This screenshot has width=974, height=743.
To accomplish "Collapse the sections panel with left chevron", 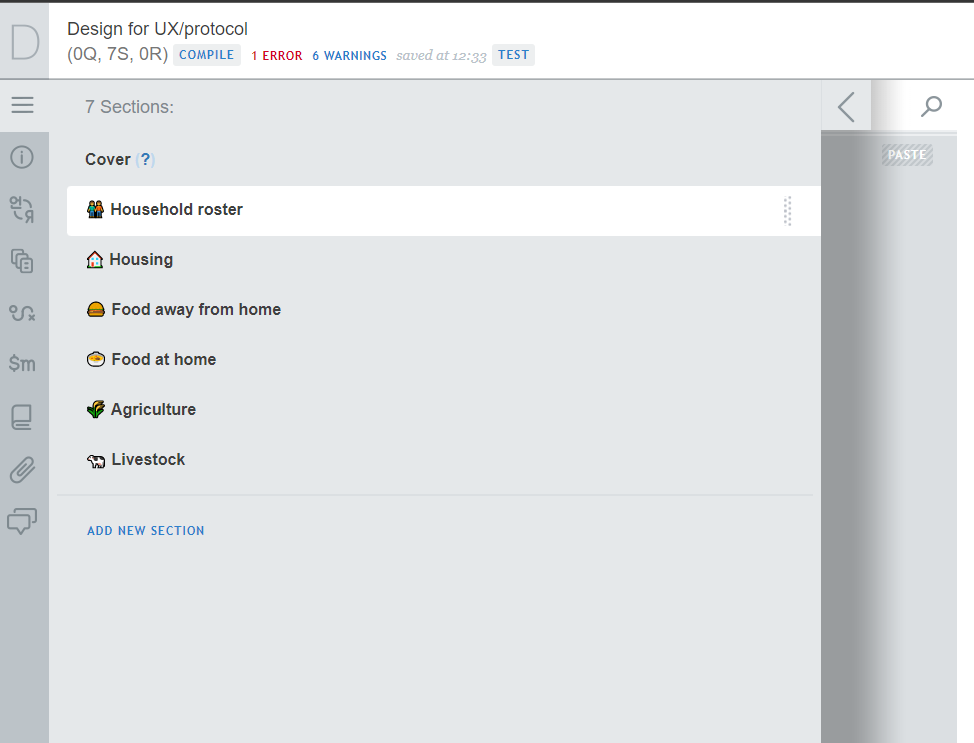I will point(846,106).
